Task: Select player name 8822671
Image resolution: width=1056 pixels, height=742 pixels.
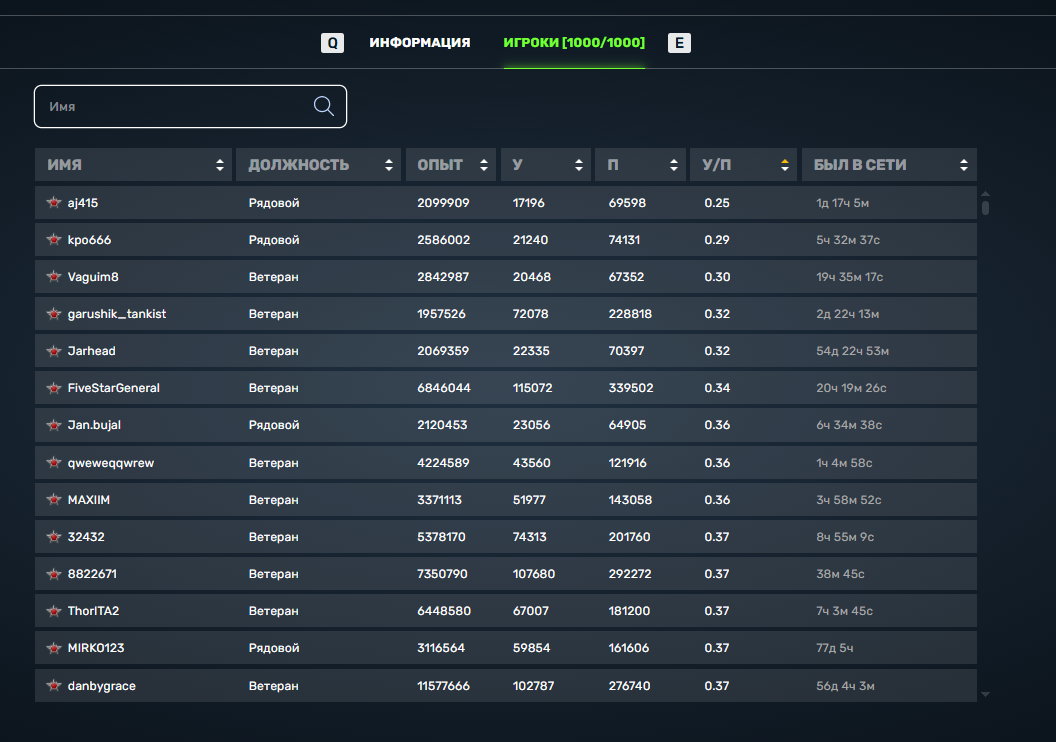Action: (92, 574)
